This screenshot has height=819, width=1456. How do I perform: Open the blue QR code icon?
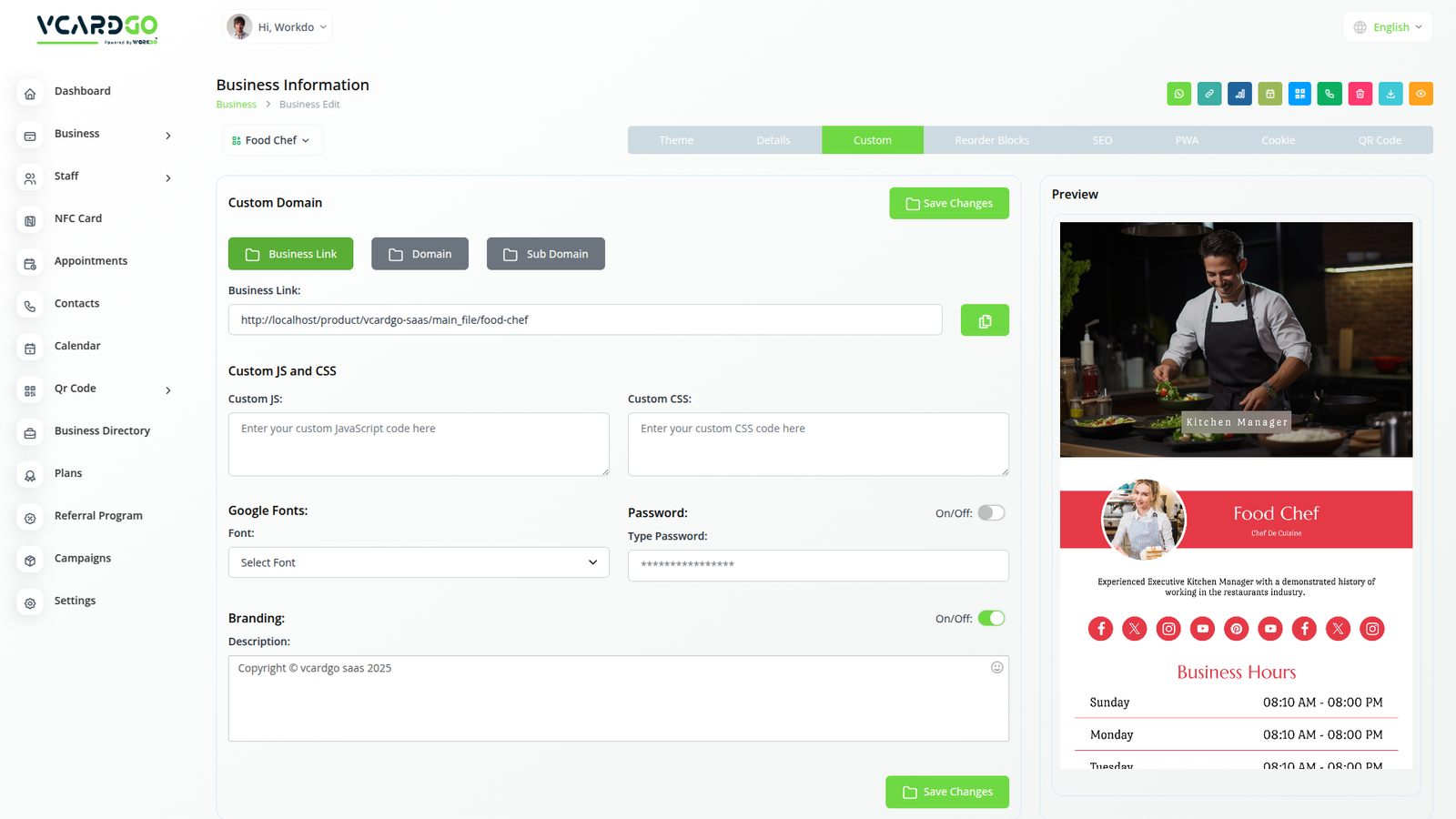tap(1299, 94)
